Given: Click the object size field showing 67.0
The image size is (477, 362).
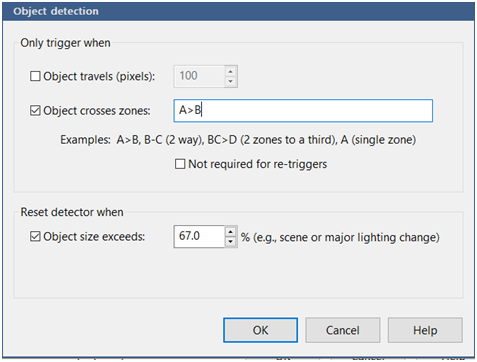Looking at the screenshot, I should click(199, 236).
